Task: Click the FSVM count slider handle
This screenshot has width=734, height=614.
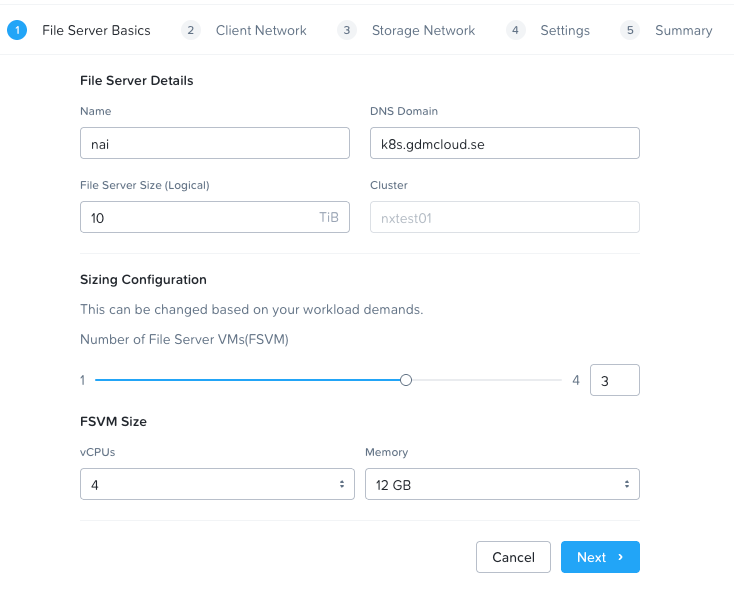Action: pyautogui.click(x=405, y=380)
